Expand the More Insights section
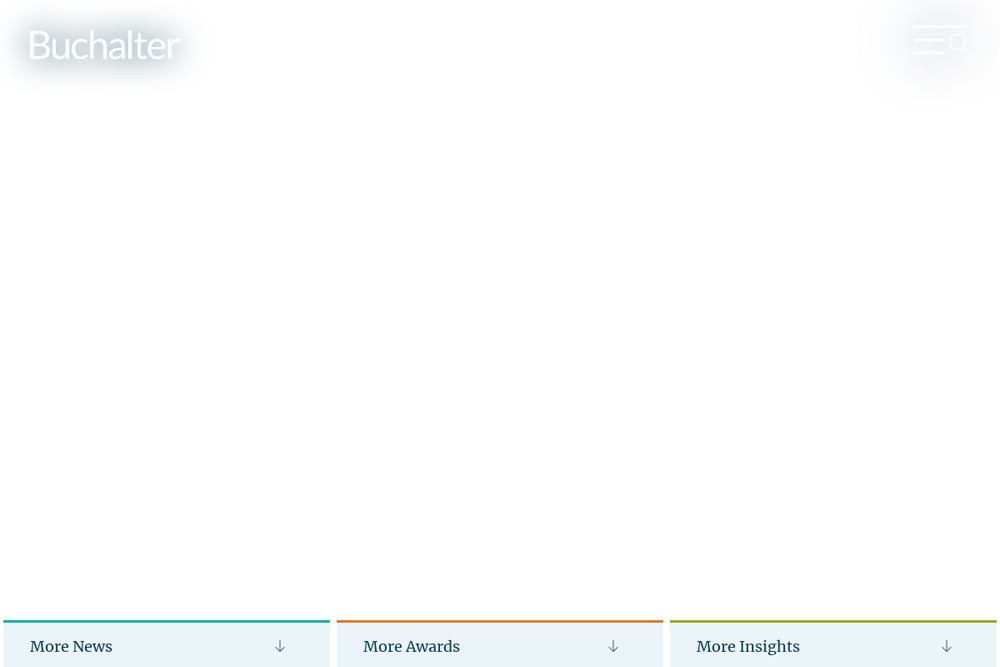Image resolution: width=1000 pixels, height=667 pixels. (x=833, y=644)
